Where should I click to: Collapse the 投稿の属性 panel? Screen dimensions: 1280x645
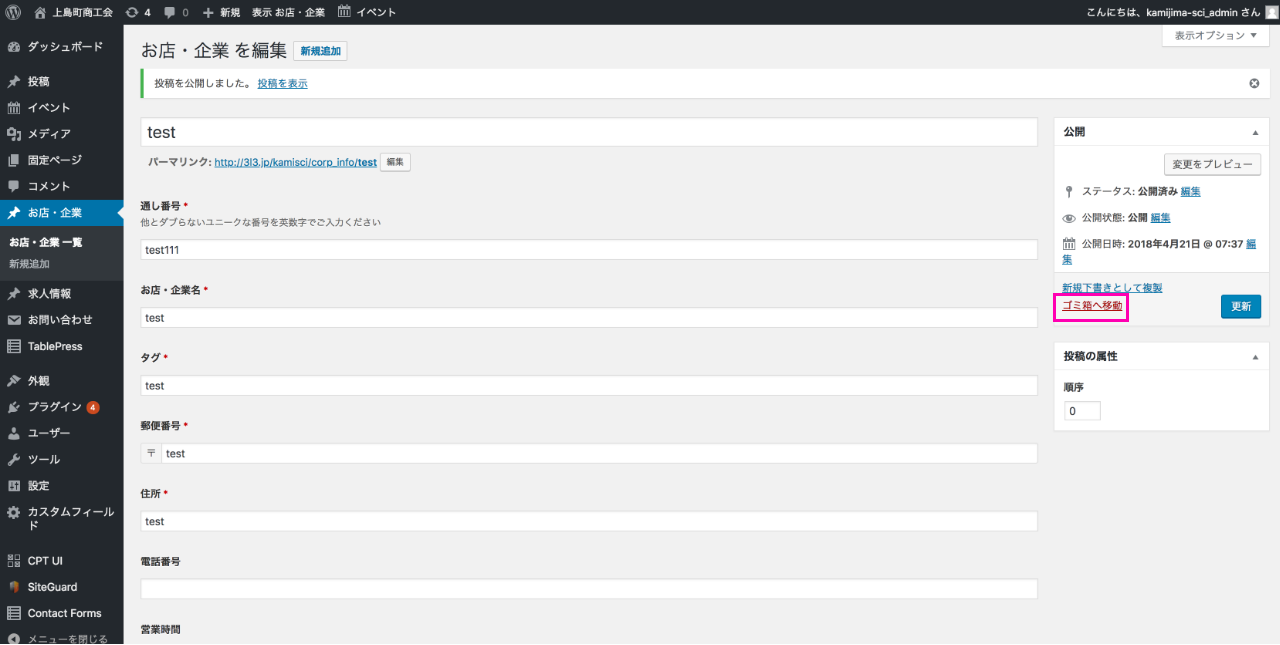[1255, 357]
